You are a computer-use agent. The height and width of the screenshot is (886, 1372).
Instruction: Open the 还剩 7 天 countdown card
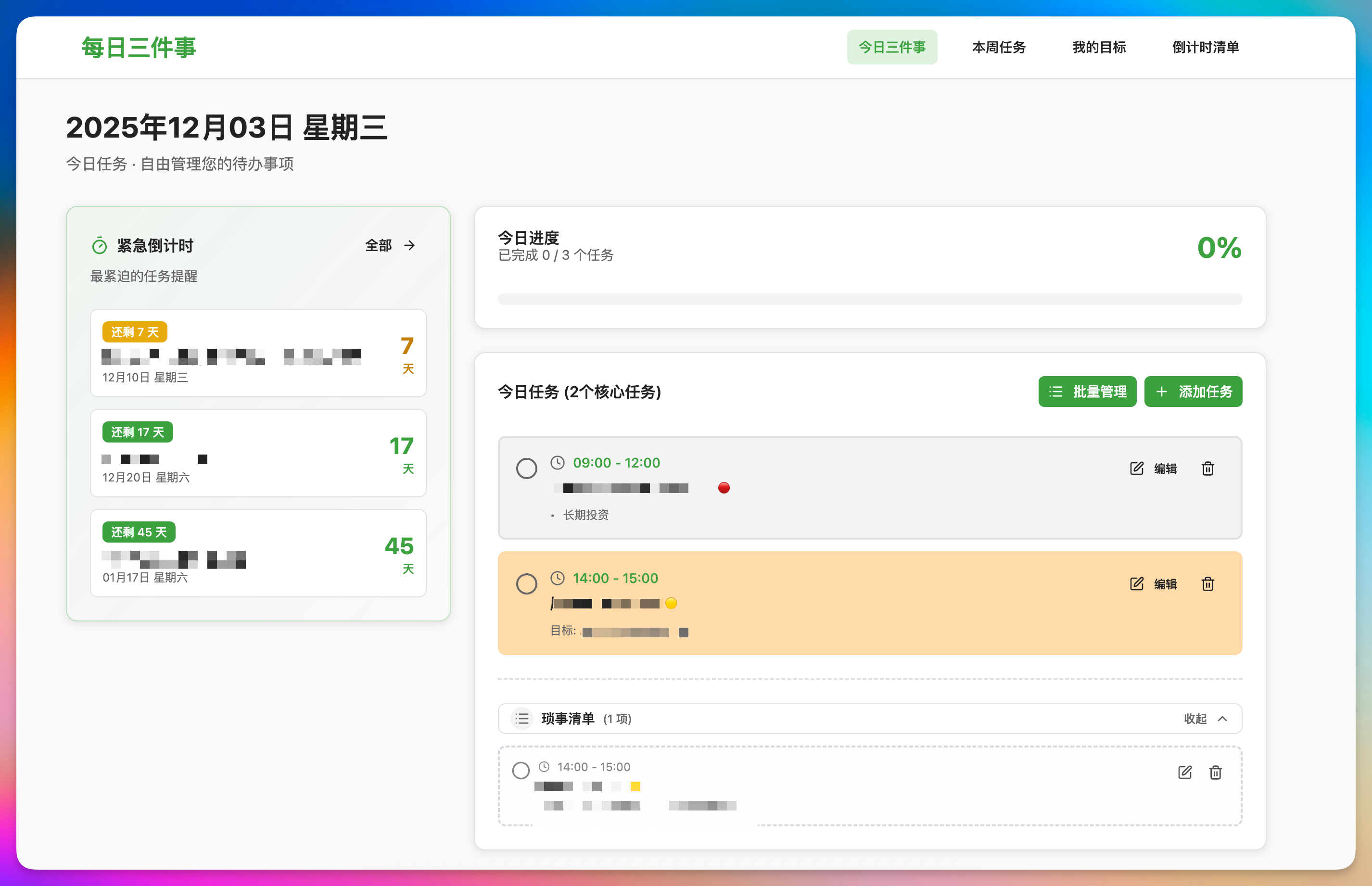(x=258, y=353)
